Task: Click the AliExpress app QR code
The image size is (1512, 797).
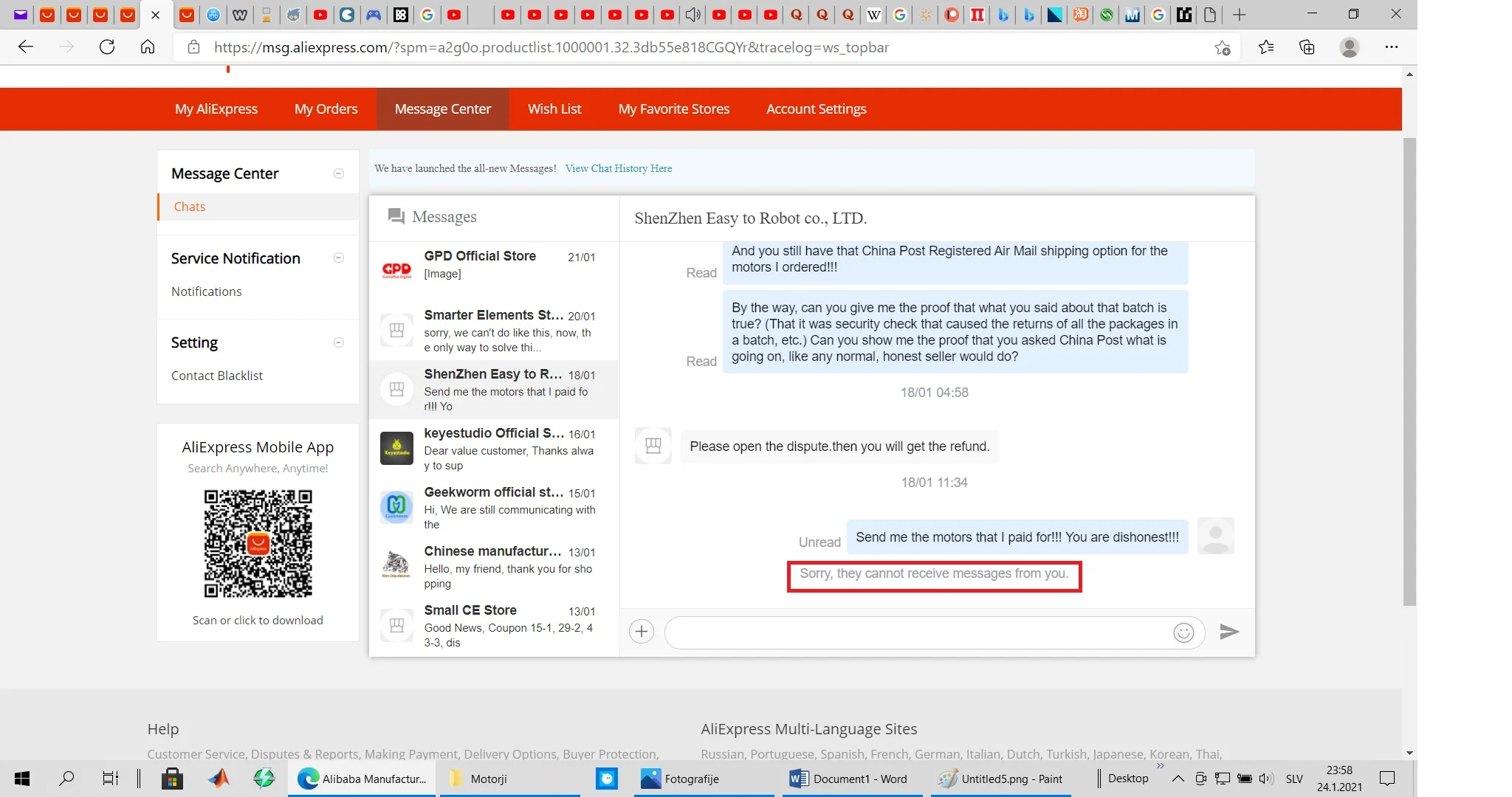Action: pyautogui.click(x=258, y=544)
